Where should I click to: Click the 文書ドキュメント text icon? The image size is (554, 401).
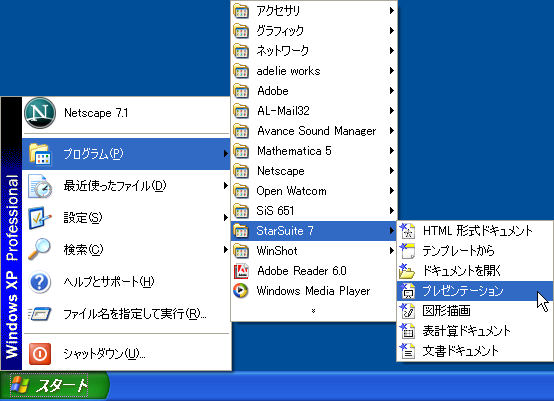pyautogui.click(x=407, y=351)
